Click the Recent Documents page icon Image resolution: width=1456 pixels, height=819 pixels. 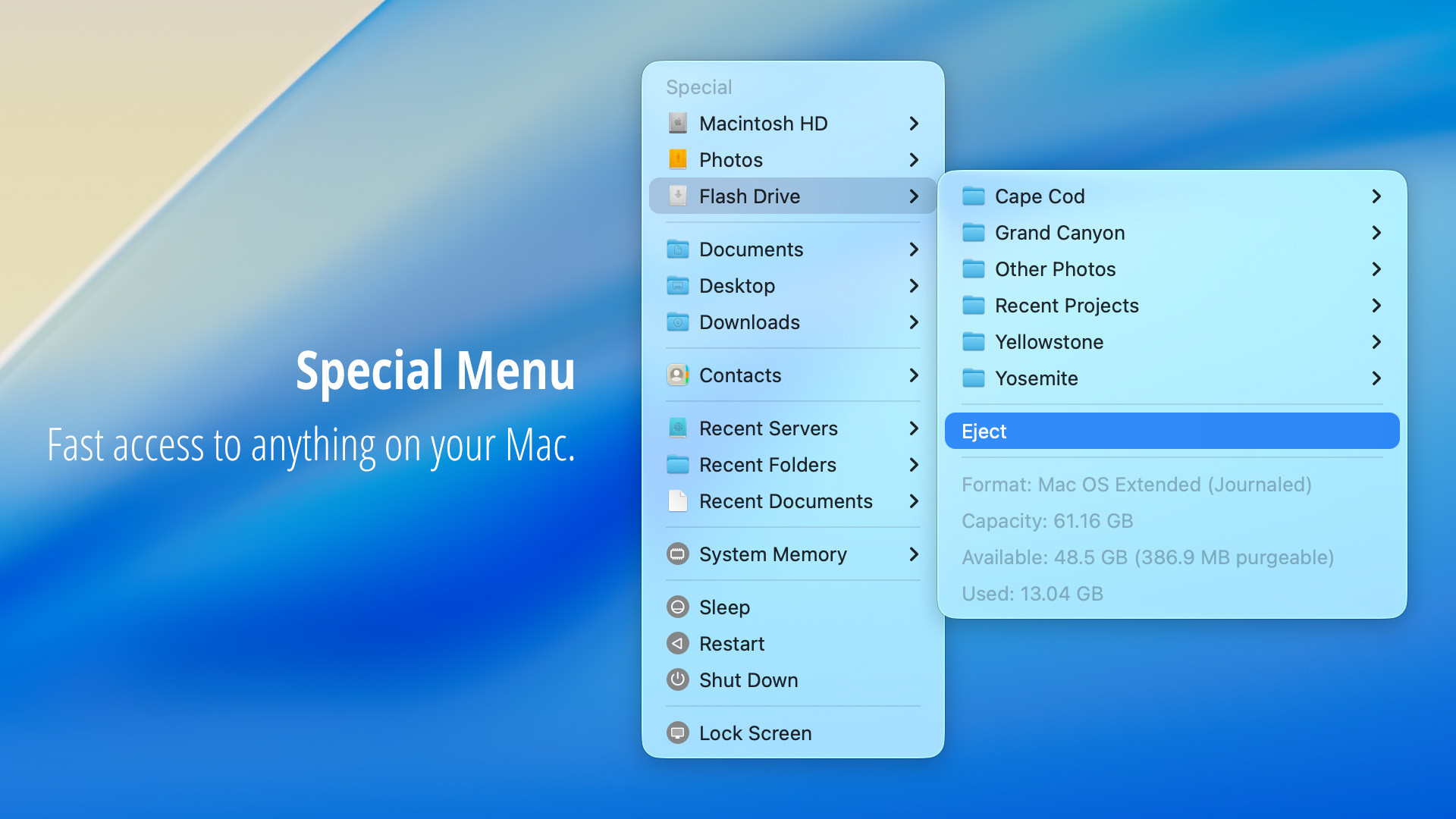pyautogui.click(x=678, y=500)
